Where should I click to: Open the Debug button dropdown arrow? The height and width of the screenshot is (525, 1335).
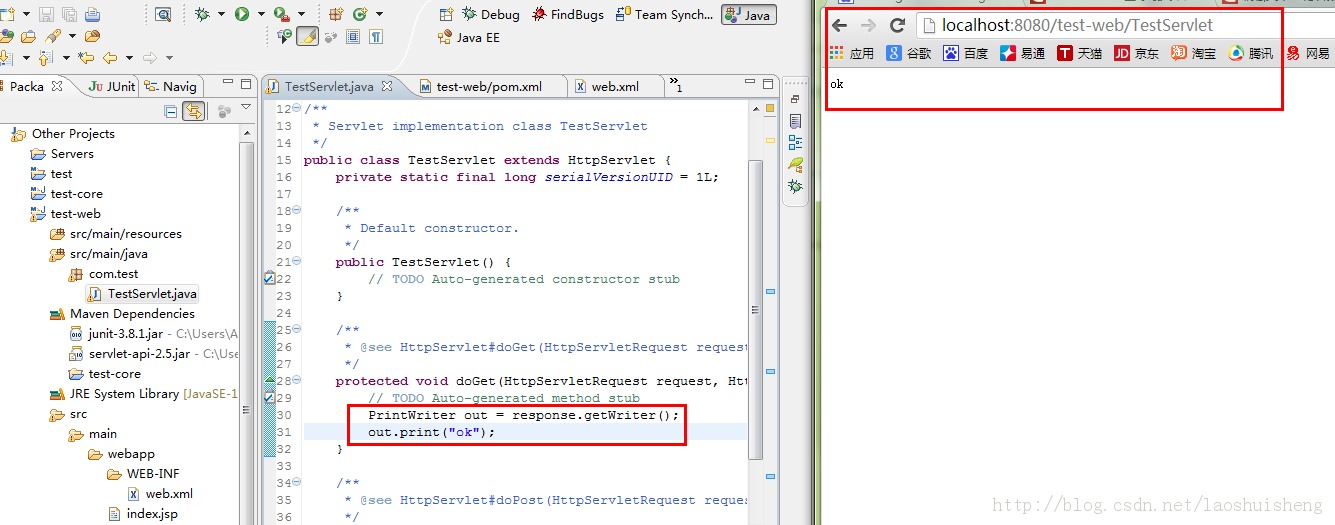pyautogui.click(x=221, y=15)
